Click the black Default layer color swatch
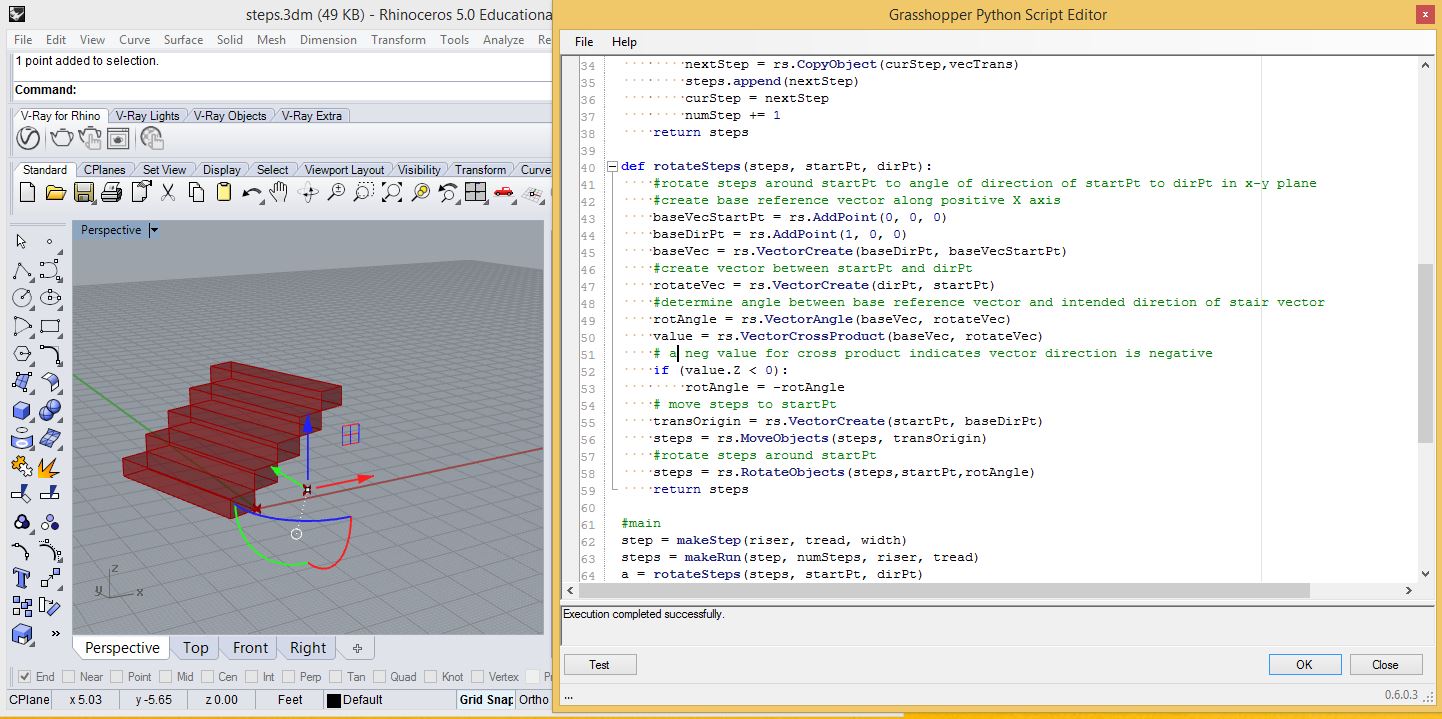1442x719 pixels. 333,701
